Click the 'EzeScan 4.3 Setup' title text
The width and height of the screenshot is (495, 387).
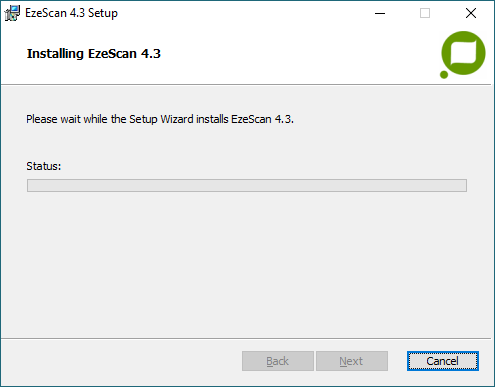(71, 13)
